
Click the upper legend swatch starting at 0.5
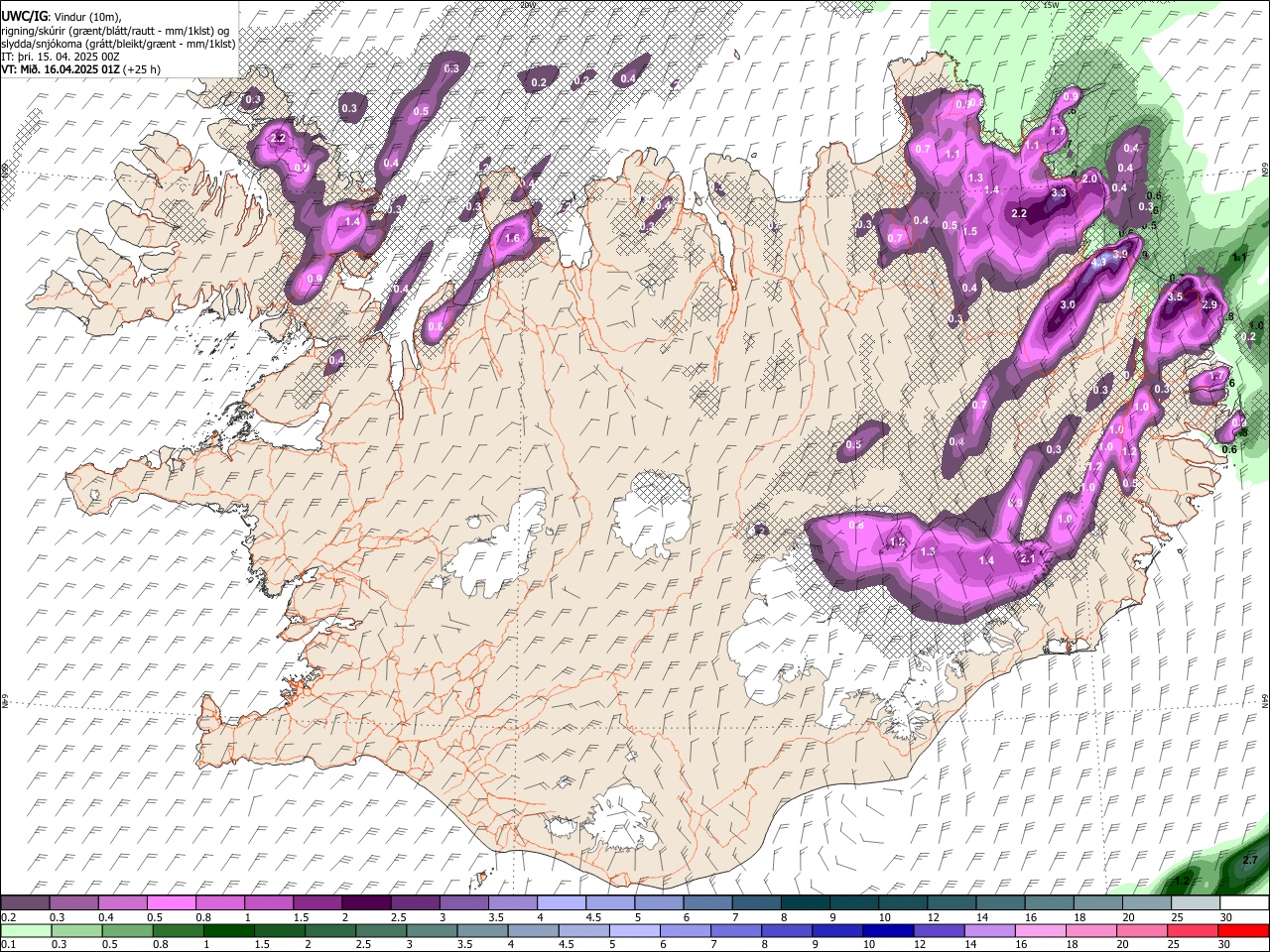click(x=171, y=903)
